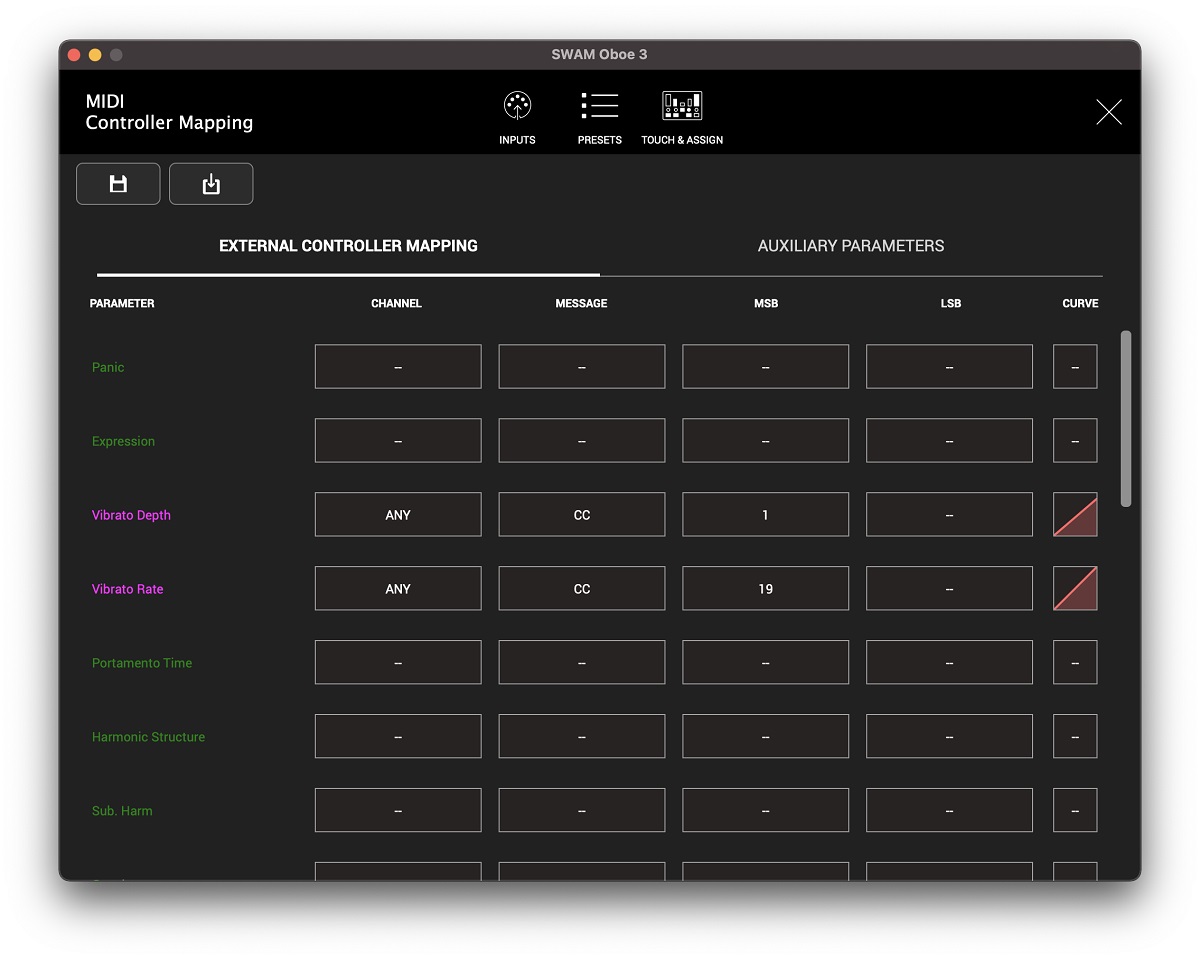Open Harmonic Structure channel dropdown
Image resolution: width=1200 pixels, height=959 pixels.
398,737
